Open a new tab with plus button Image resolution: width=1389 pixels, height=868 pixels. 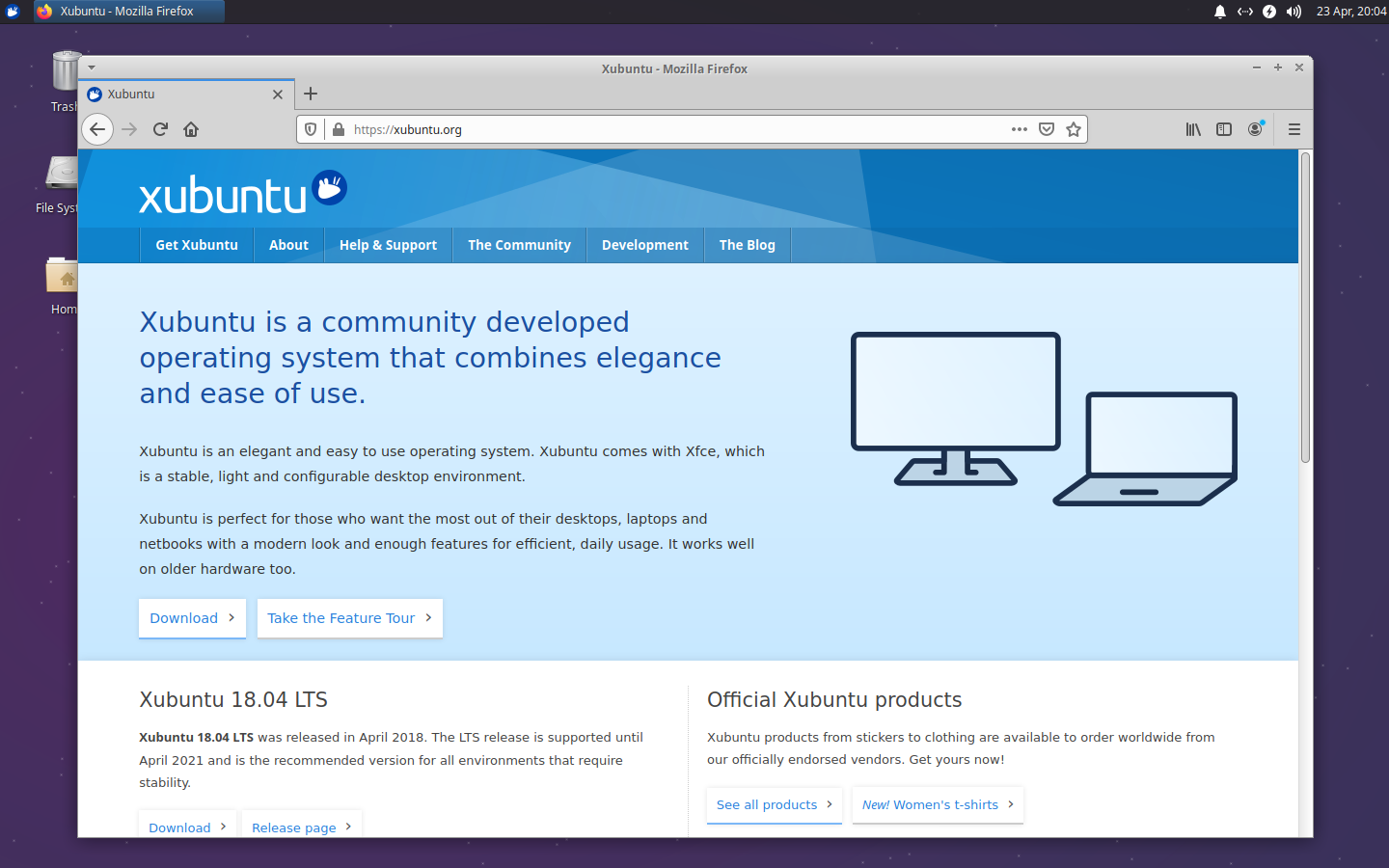coord(311,94)
